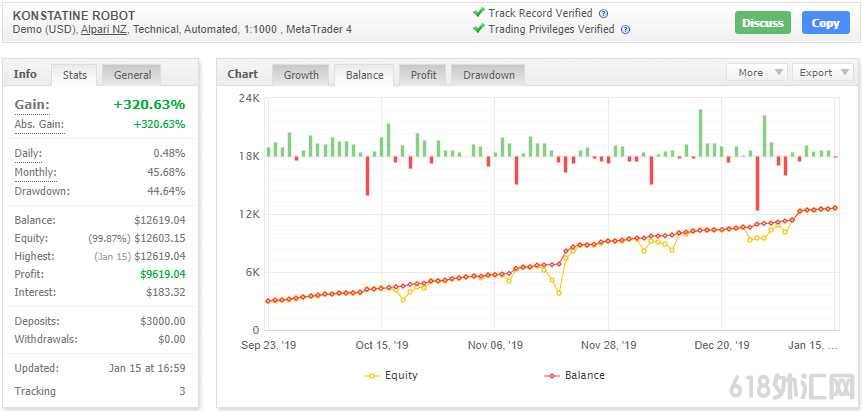Select the Stats tab
862x411 pixels.
[75, 75]
